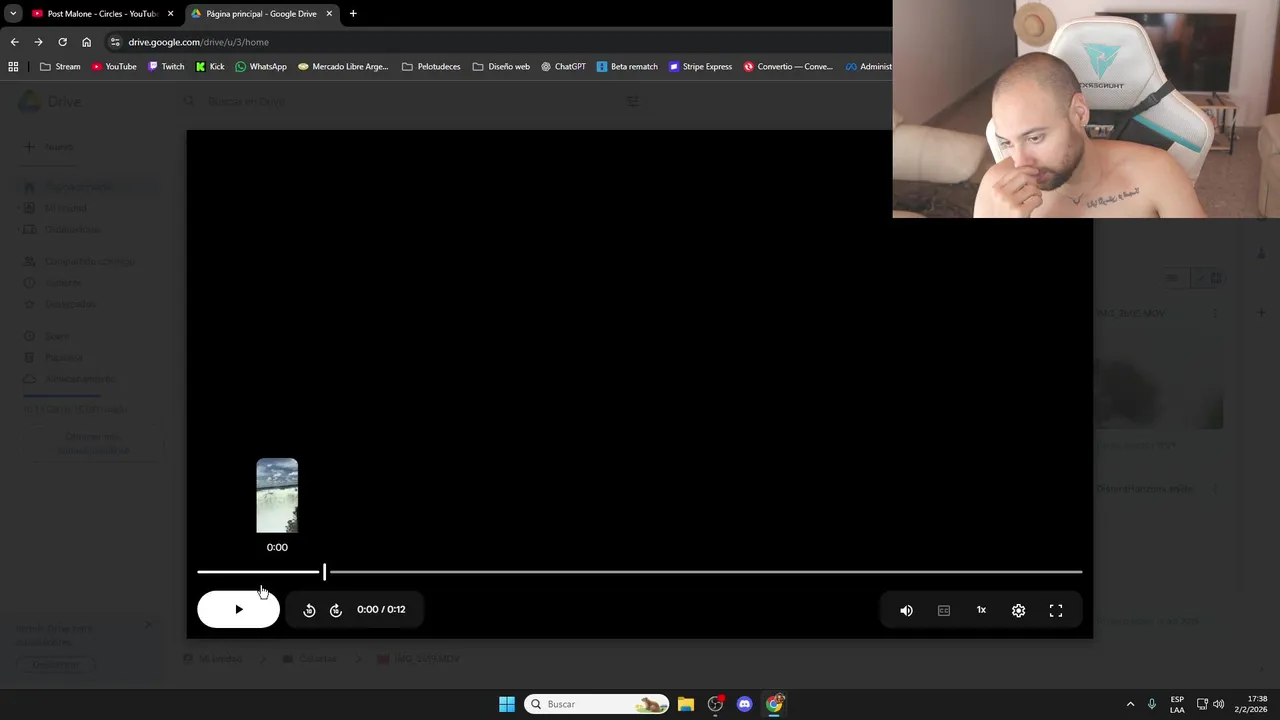This screenshot has height=720, width=1280.
Task: Open the Stream bookmarks folder
Action: tap(60, 67)
